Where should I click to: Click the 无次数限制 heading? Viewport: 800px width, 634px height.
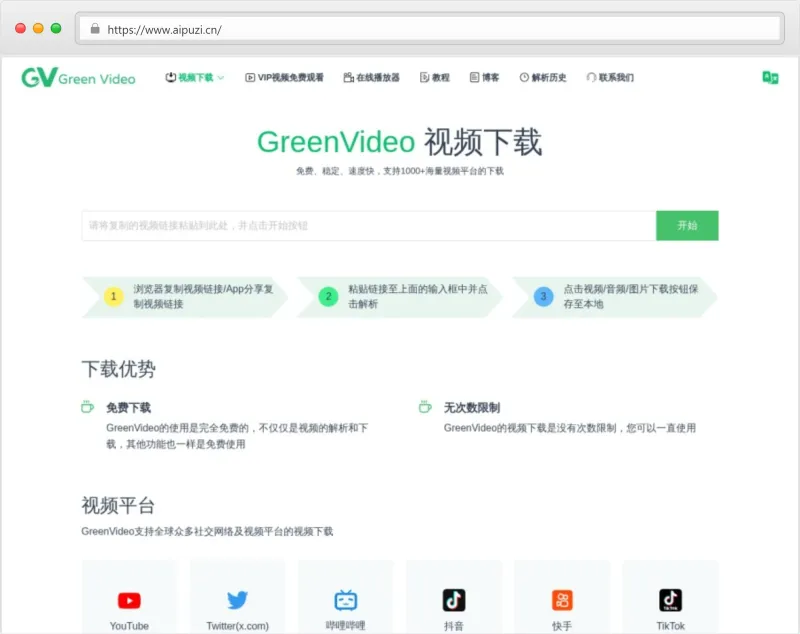click(x=472, y=408)
